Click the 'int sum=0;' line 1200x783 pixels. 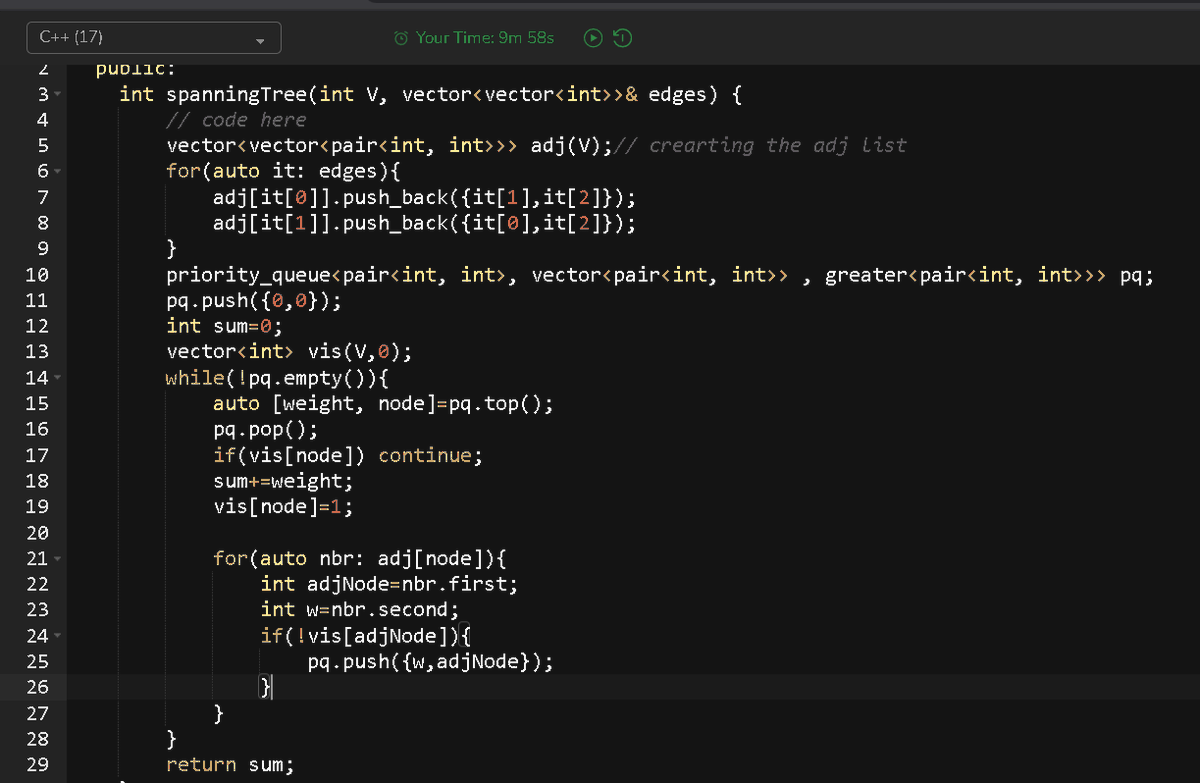224,326
